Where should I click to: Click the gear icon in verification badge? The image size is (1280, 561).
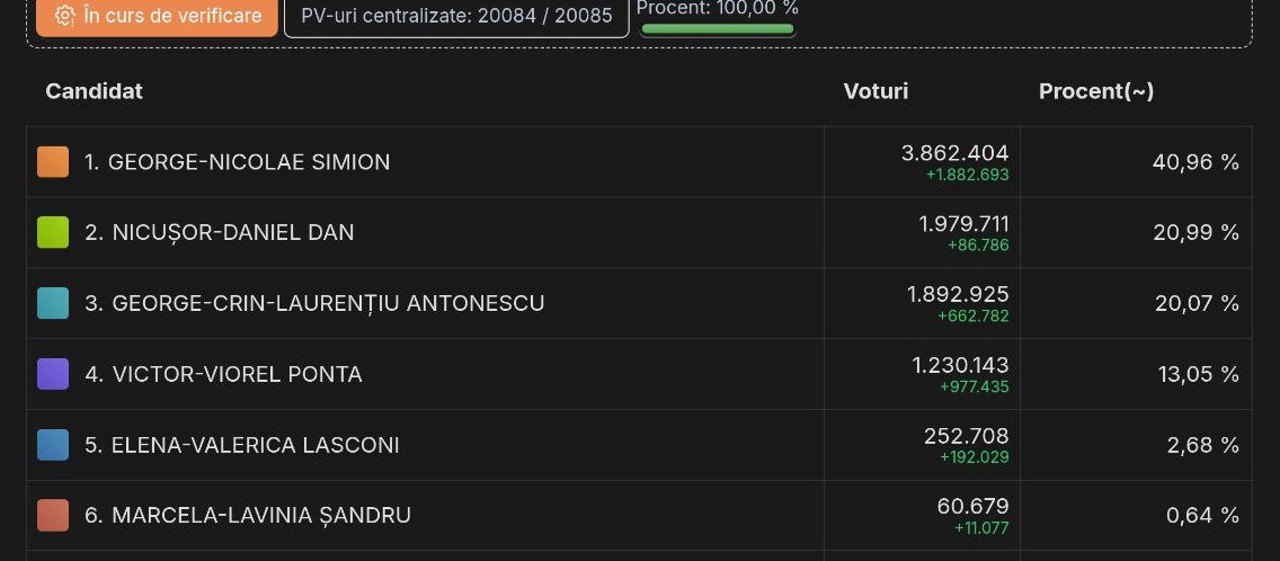coord(65,16)
